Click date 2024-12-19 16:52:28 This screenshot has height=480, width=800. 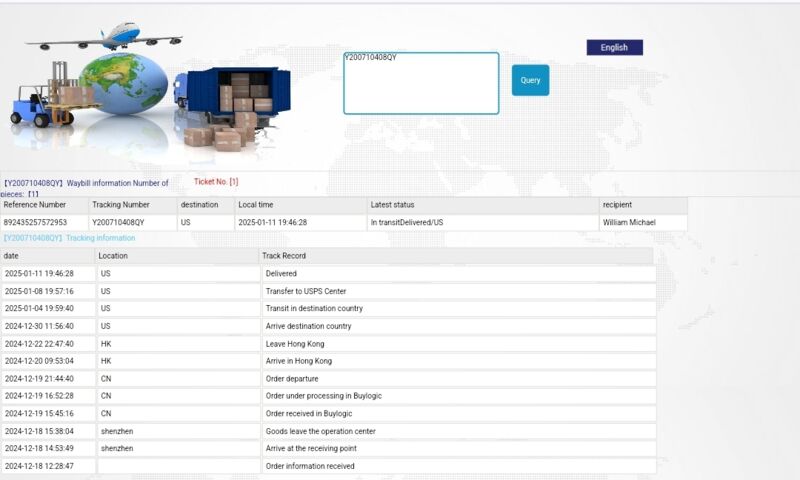[39, 396]
